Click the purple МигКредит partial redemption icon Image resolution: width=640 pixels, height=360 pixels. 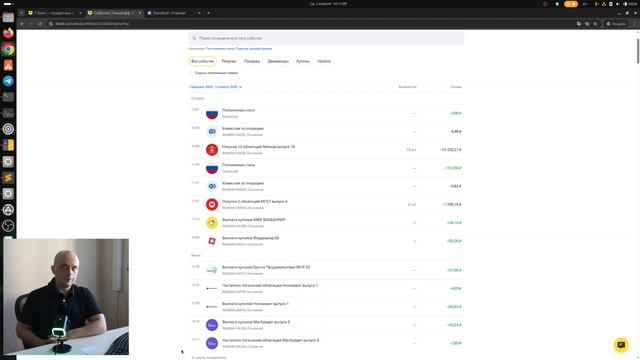click(212, 343)
